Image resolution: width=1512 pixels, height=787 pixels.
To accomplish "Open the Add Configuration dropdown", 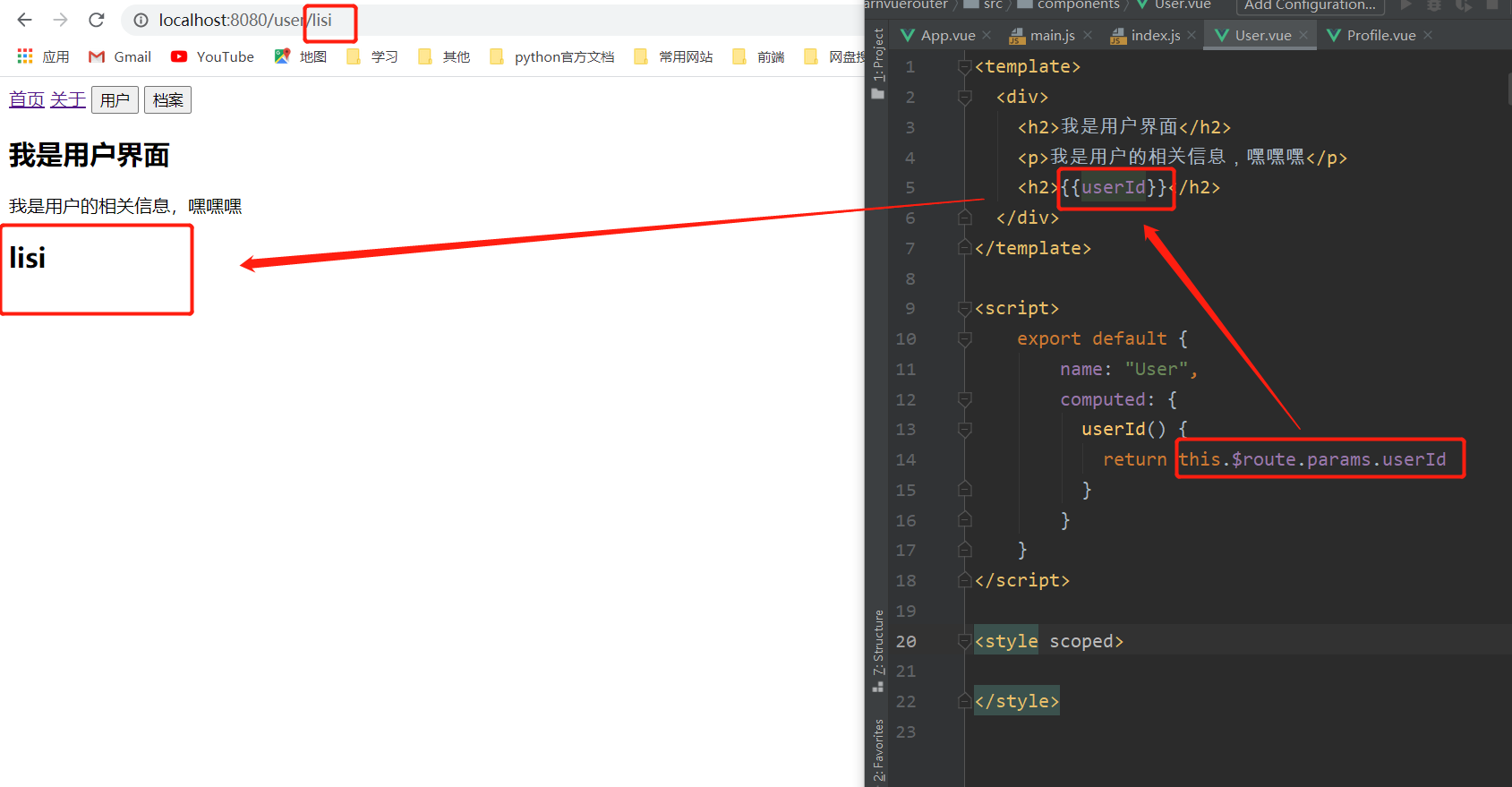I will (x=1310, y=5).
